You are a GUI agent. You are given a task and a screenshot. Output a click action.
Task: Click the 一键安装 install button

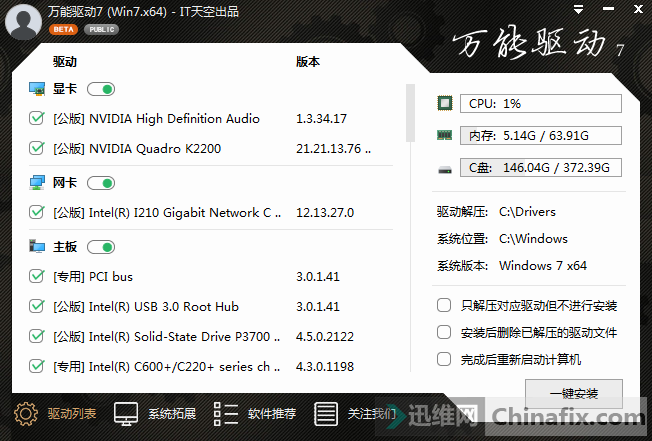coord(574,393)
